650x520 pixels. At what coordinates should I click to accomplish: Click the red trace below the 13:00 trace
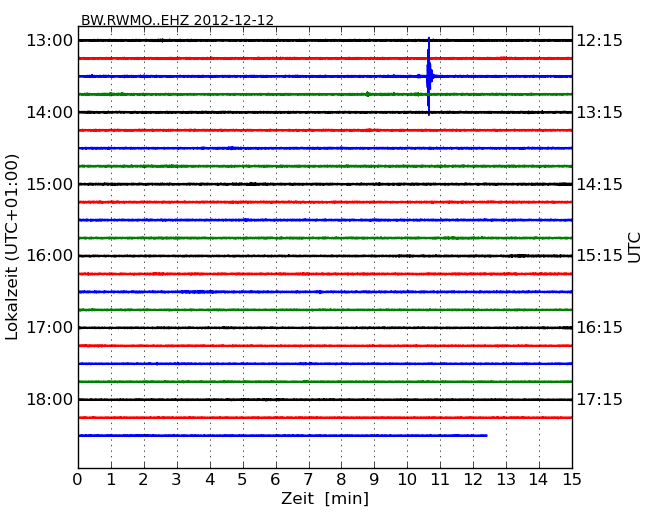325,58
